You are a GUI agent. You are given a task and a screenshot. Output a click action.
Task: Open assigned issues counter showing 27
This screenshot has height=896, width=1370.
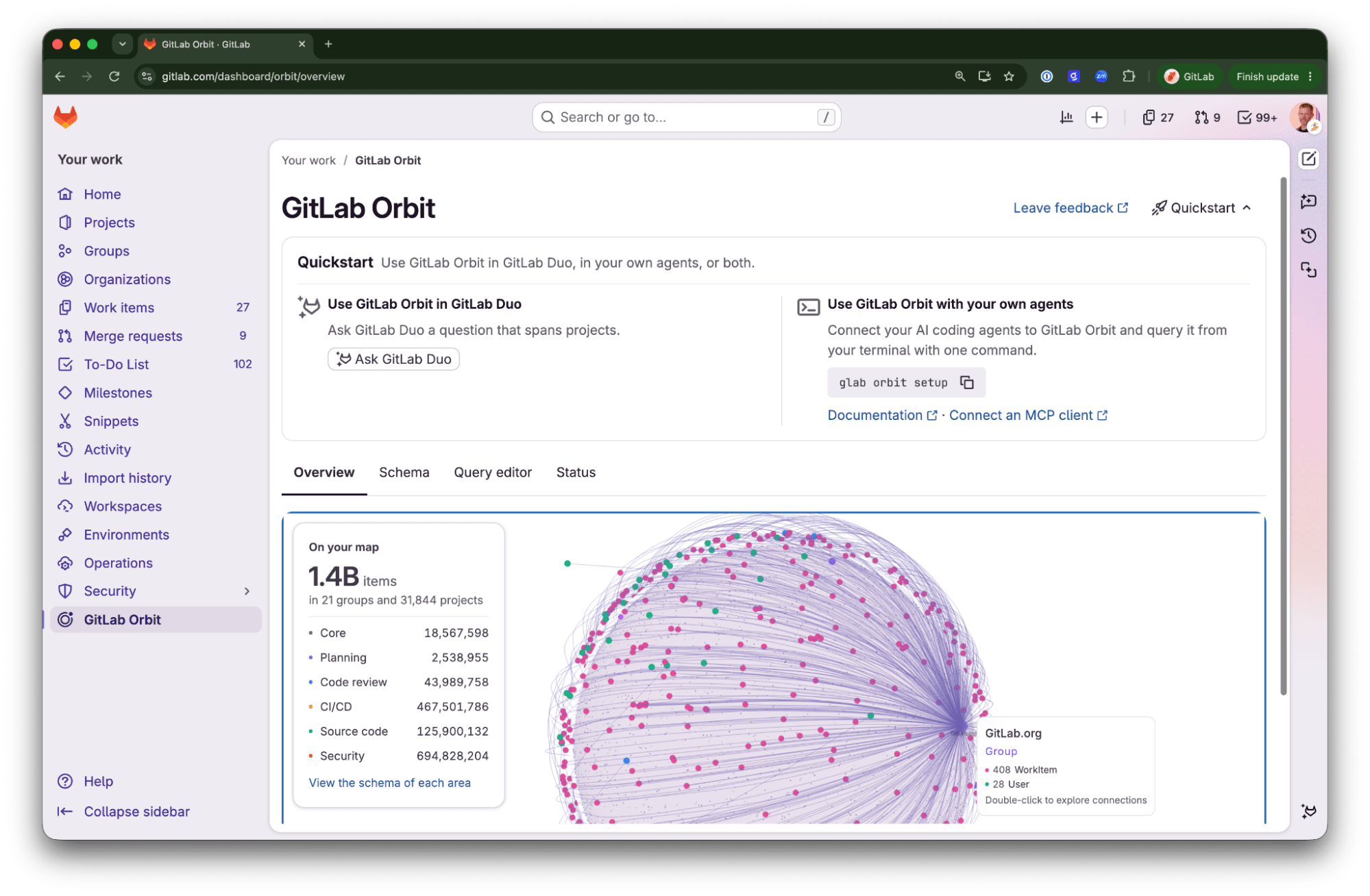coord(1158,118)
